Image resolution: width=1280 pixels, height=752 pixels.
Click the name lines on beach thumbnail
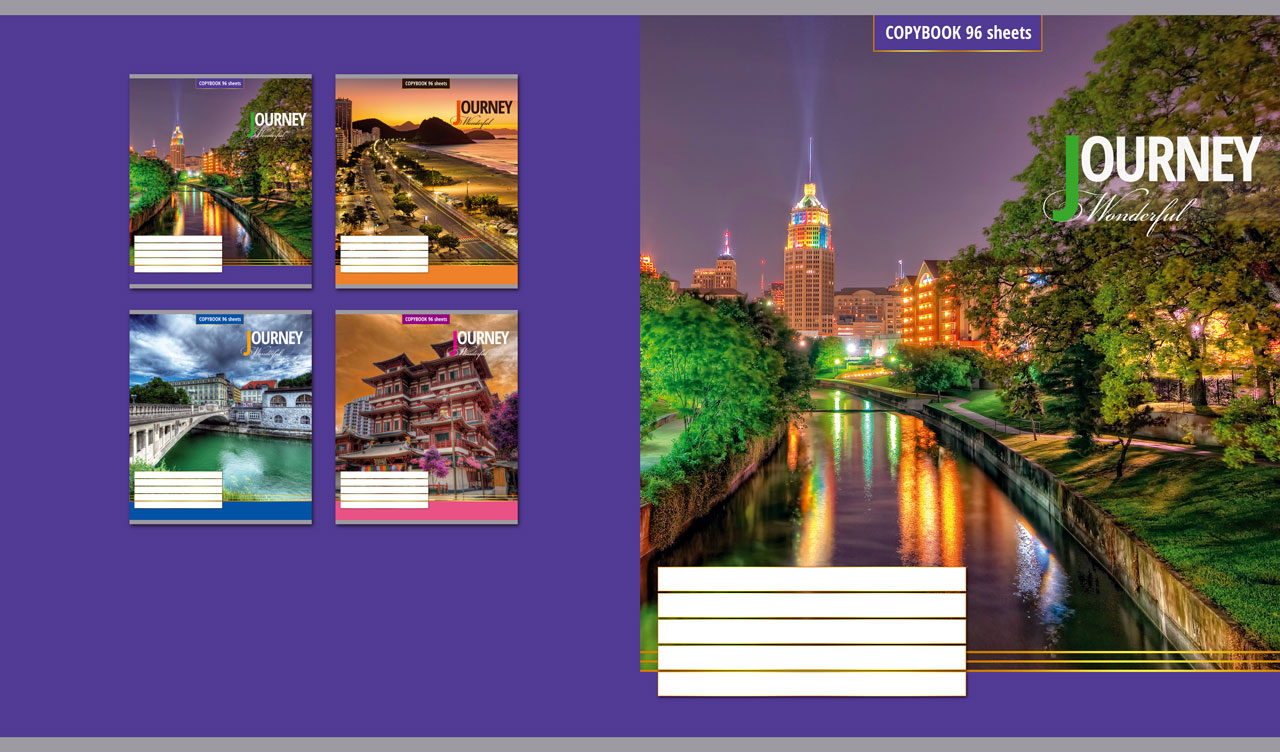(384, 254)
